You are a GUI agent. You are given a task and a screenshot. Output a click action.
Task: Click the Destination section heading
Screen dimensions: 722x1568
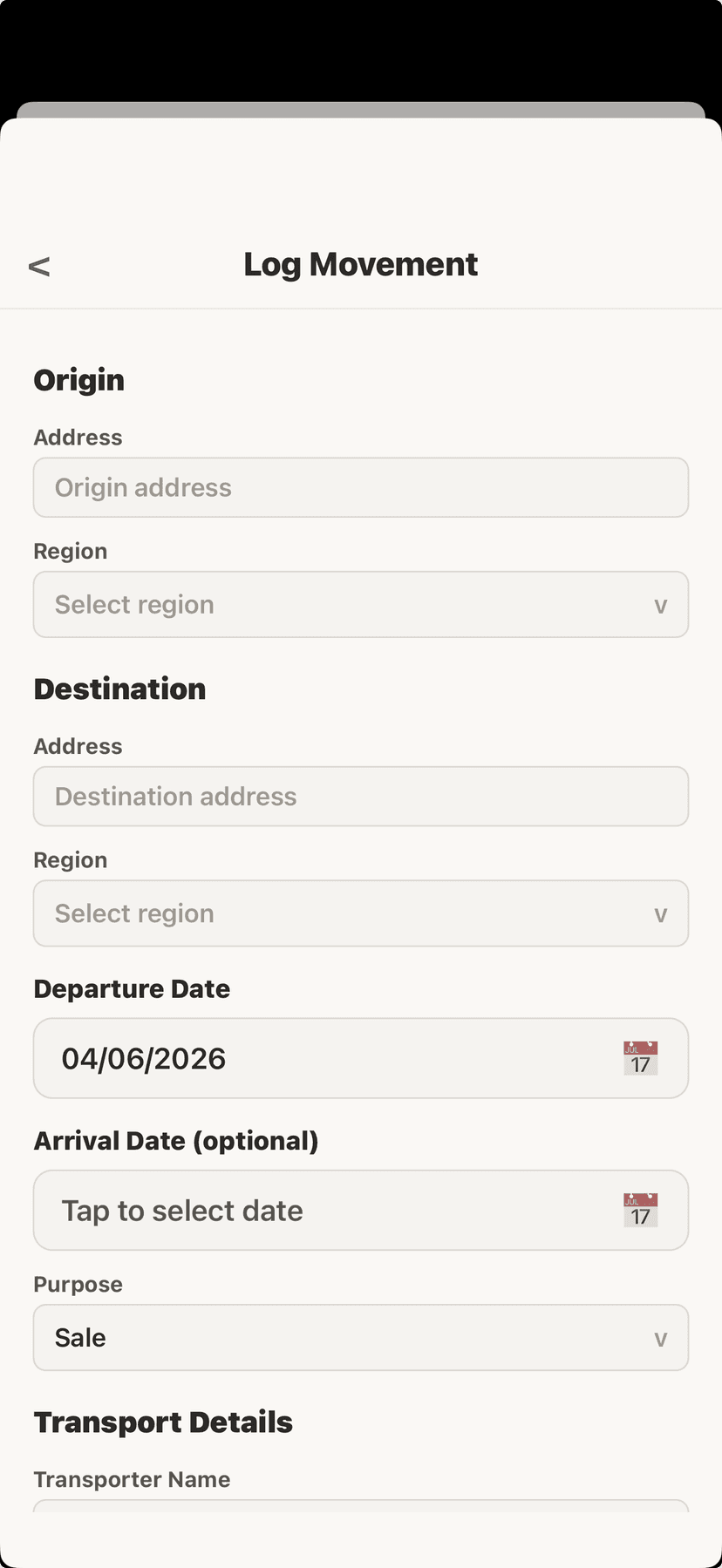click(x=119, y=689)
